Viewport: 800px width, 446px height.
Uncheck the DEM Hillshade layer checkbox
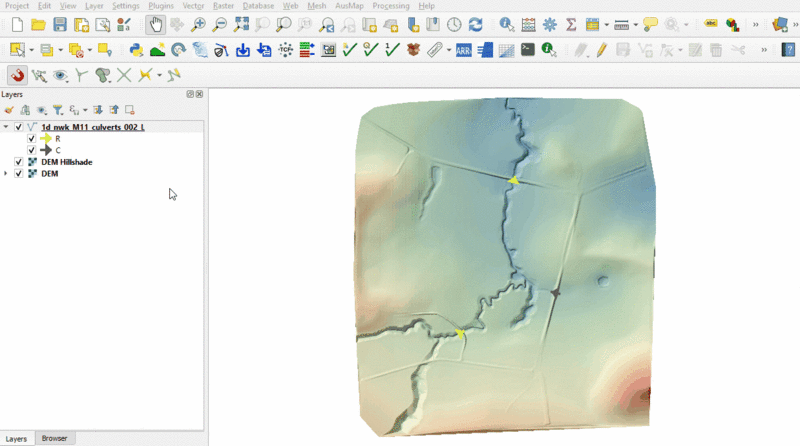19,162
